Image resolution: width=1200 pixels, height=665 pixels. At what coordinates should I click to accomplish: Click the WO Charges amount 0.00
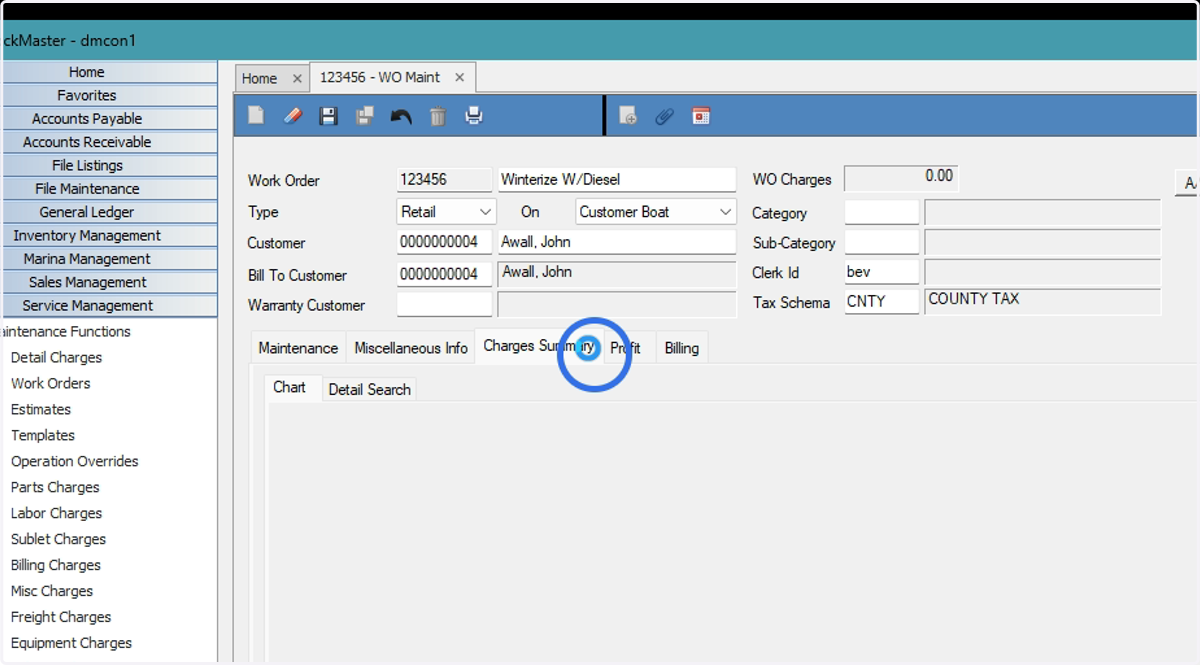pos(901,178)
